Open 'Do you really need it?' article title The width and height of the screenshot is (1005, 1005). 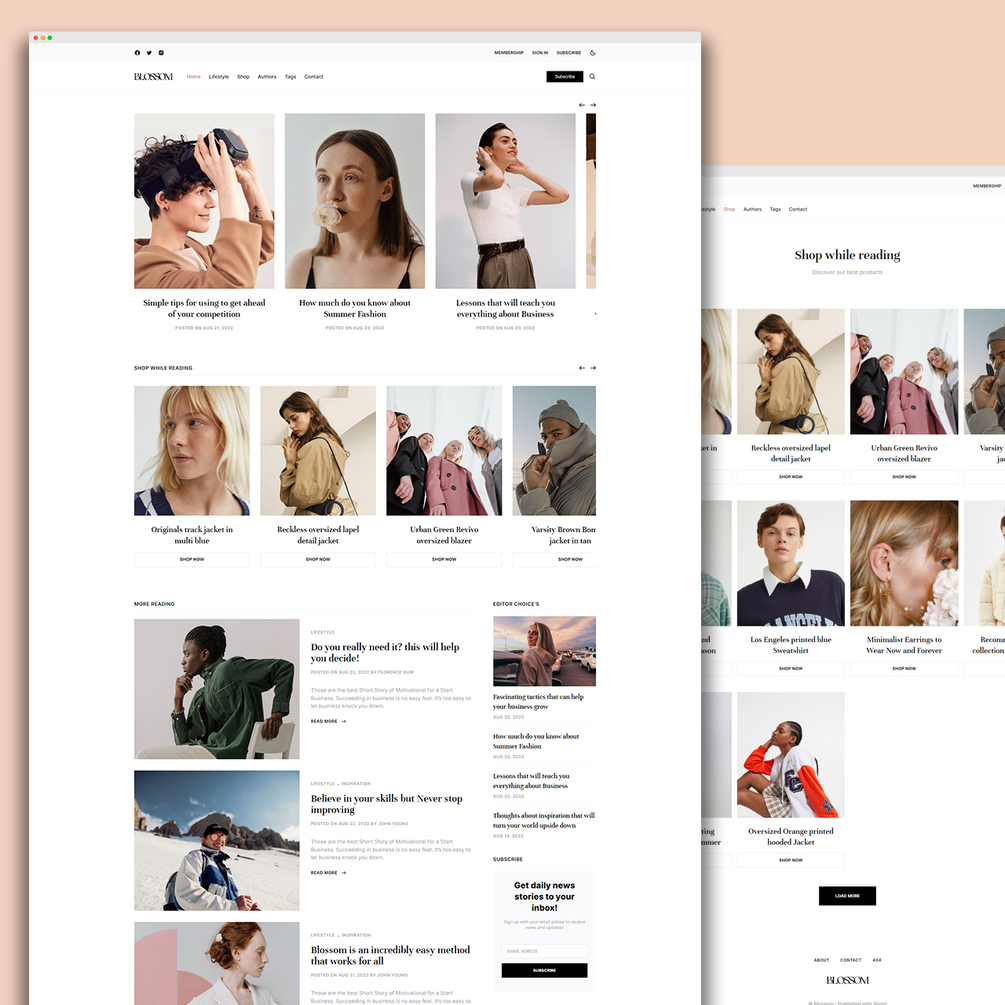(x=385, y=652)
